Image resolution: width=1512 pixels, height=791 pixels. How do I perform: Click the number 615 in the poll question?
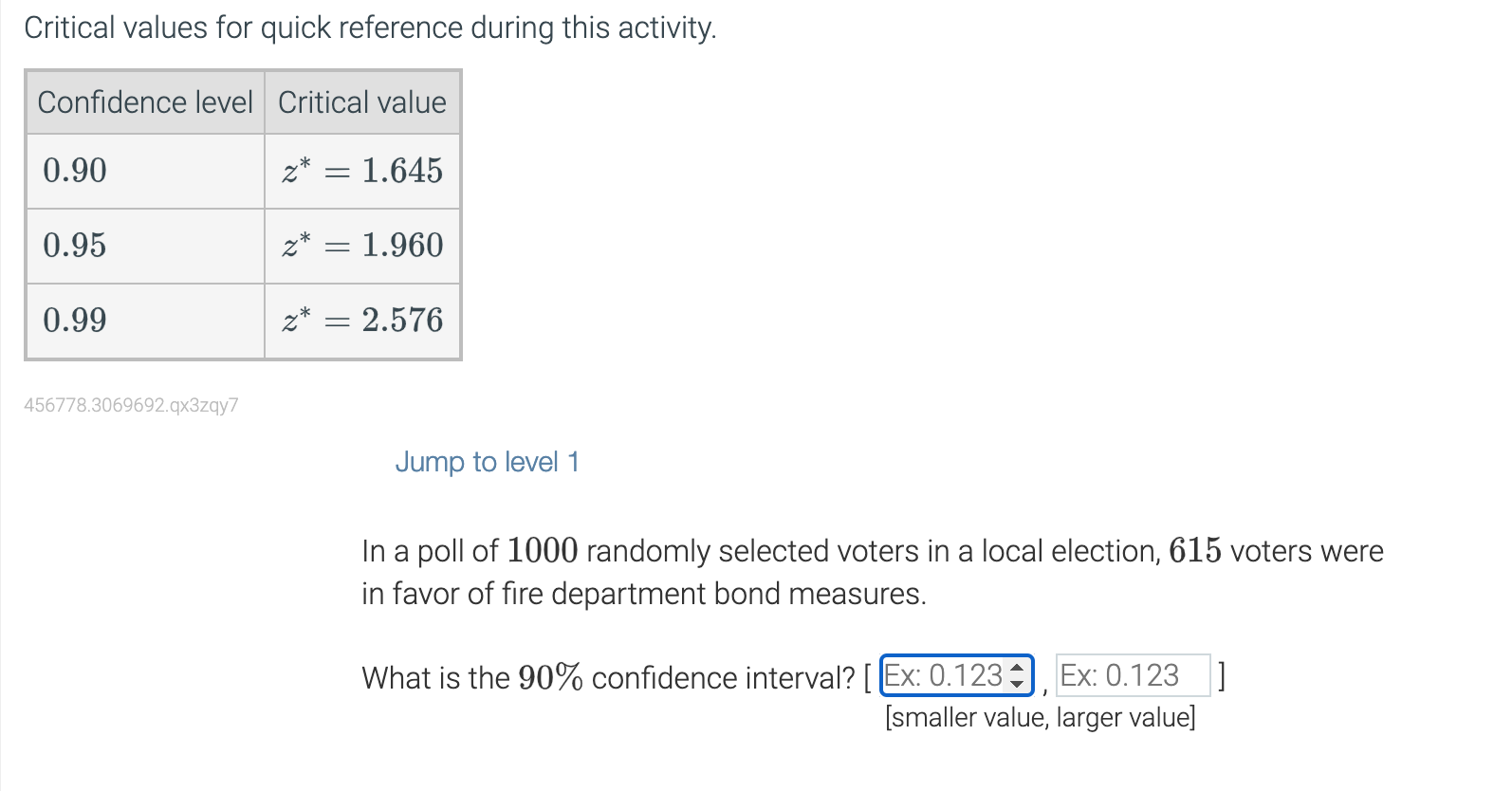(x=1194, y=550)
